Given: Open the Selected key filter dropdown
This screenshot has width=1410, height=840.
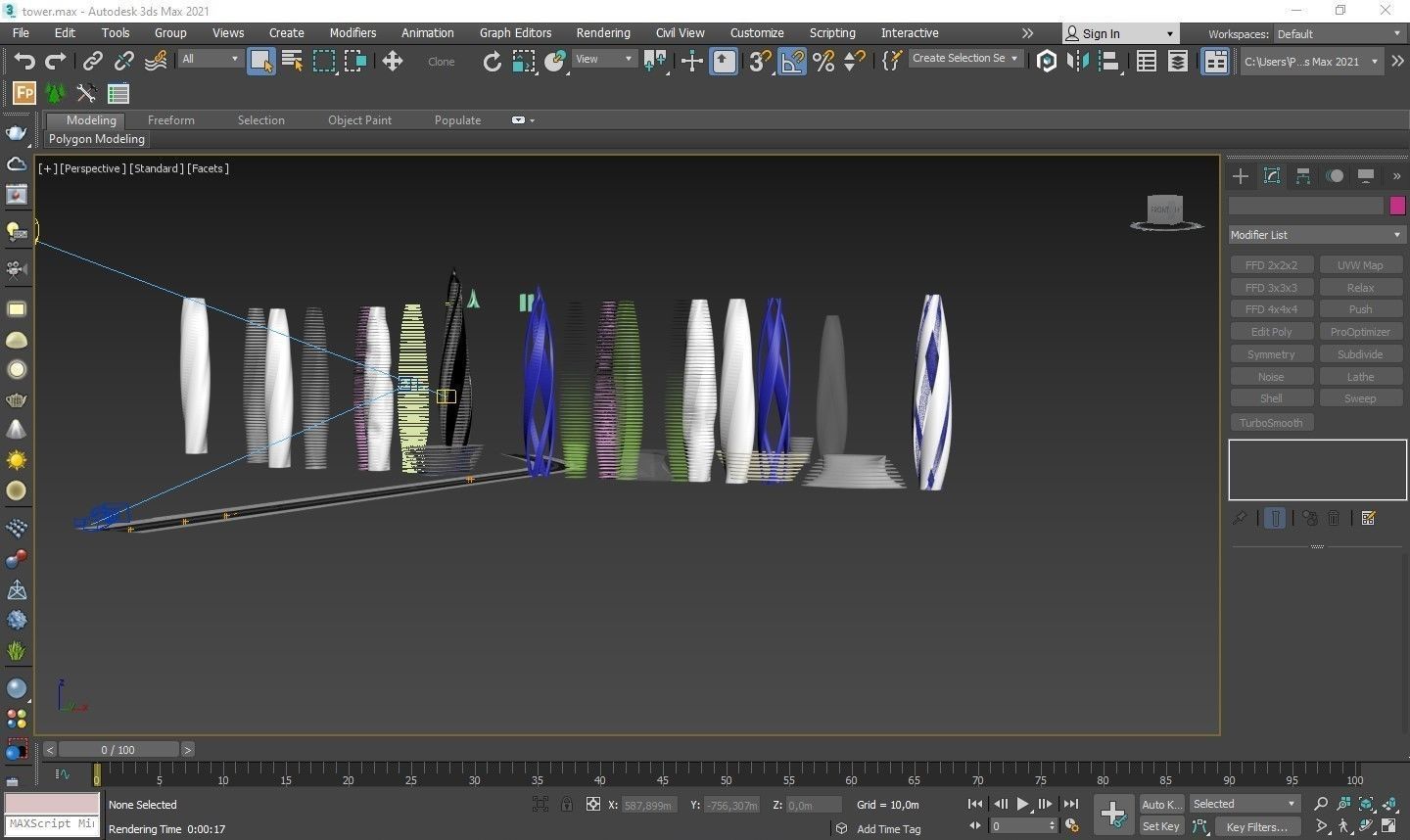Looking at the screenshot, I should click(1244, 804).
